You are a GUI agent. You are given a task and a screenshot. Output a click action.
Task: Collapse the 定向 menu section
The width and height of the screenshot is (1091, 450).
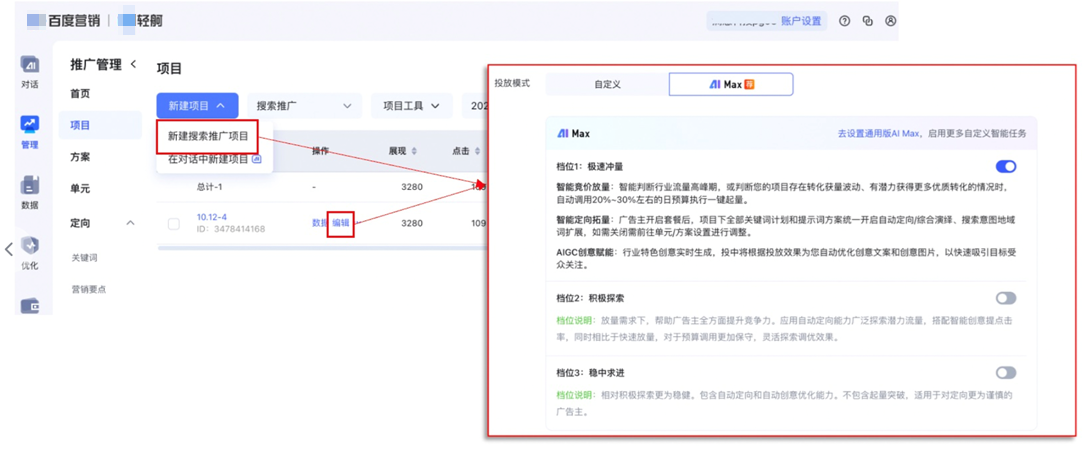pyautogui.click(x=130, y=223)
